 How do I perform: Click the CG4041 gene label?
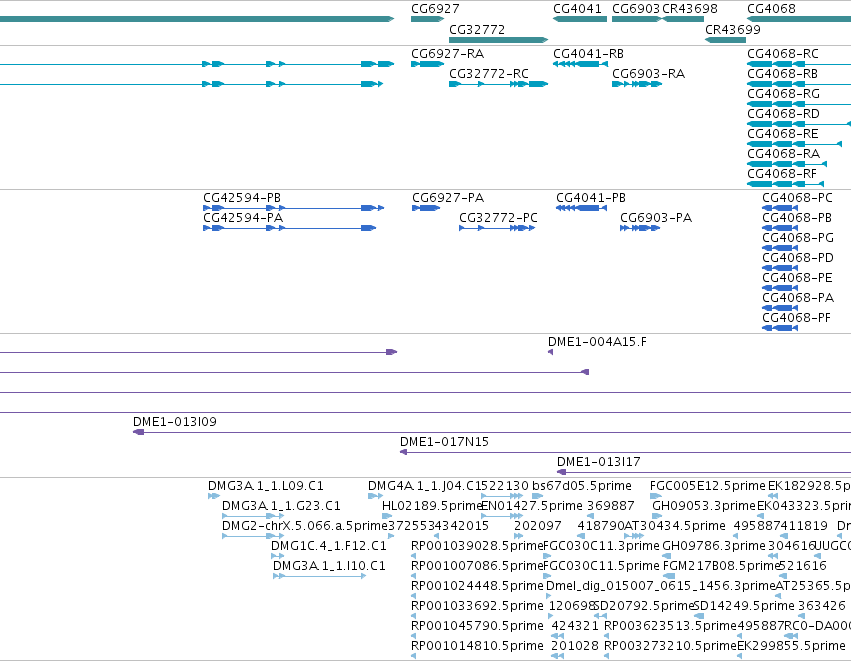577,9
